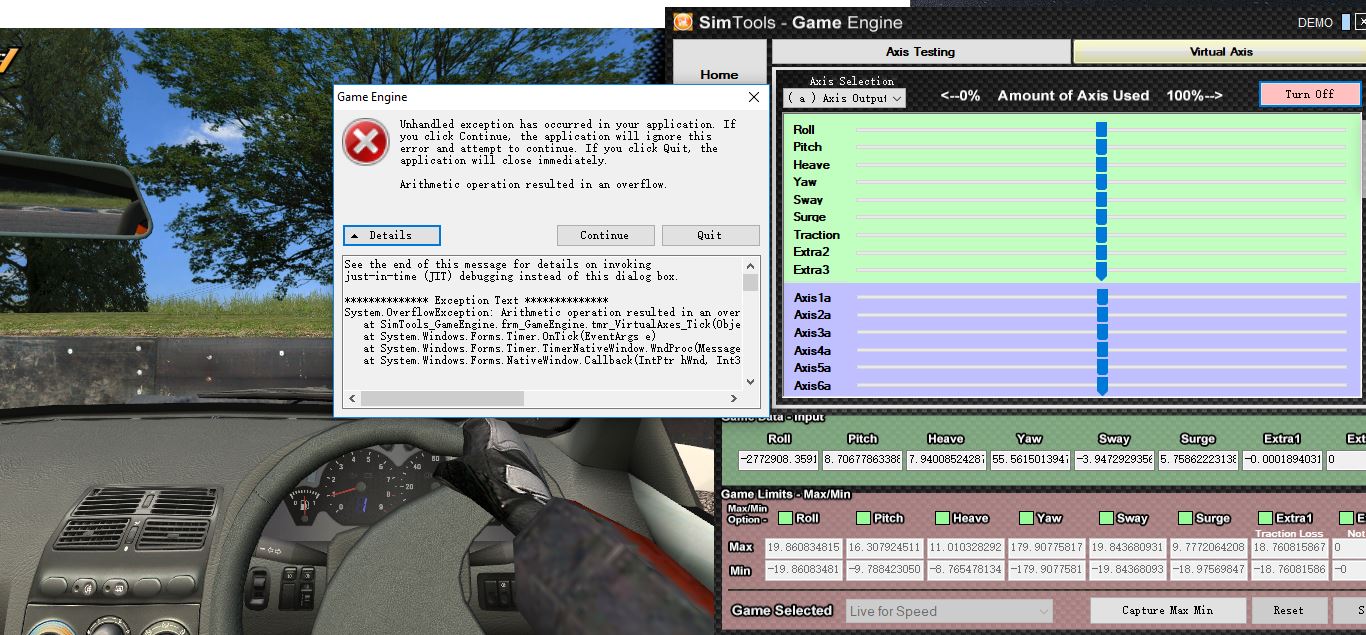
Task: Toggle the Heave Max/Min option checkbox
Action: 942,518
